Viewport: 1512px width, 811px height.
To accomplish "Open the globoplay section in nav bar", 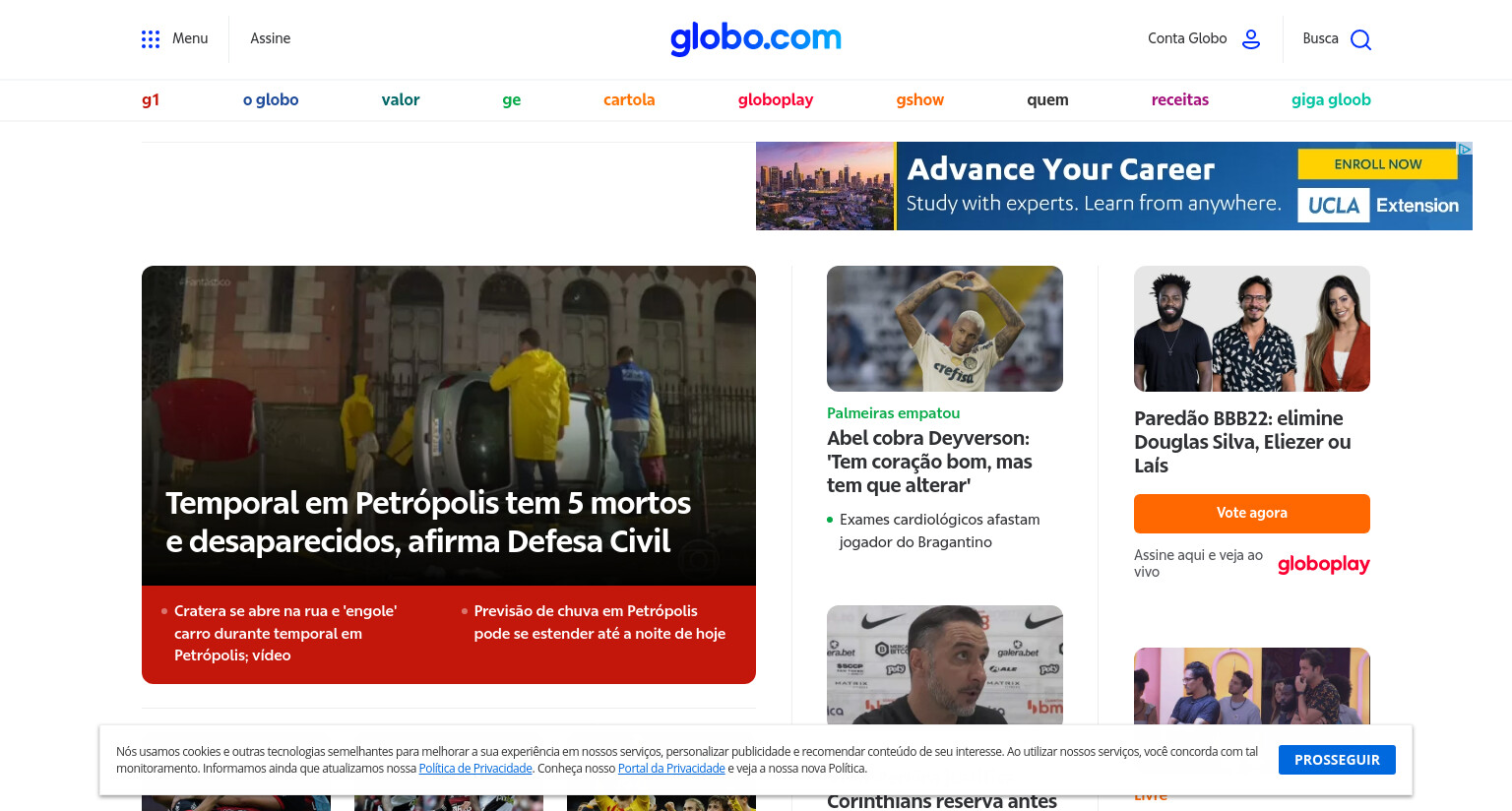I will click(x=776, y=99).
